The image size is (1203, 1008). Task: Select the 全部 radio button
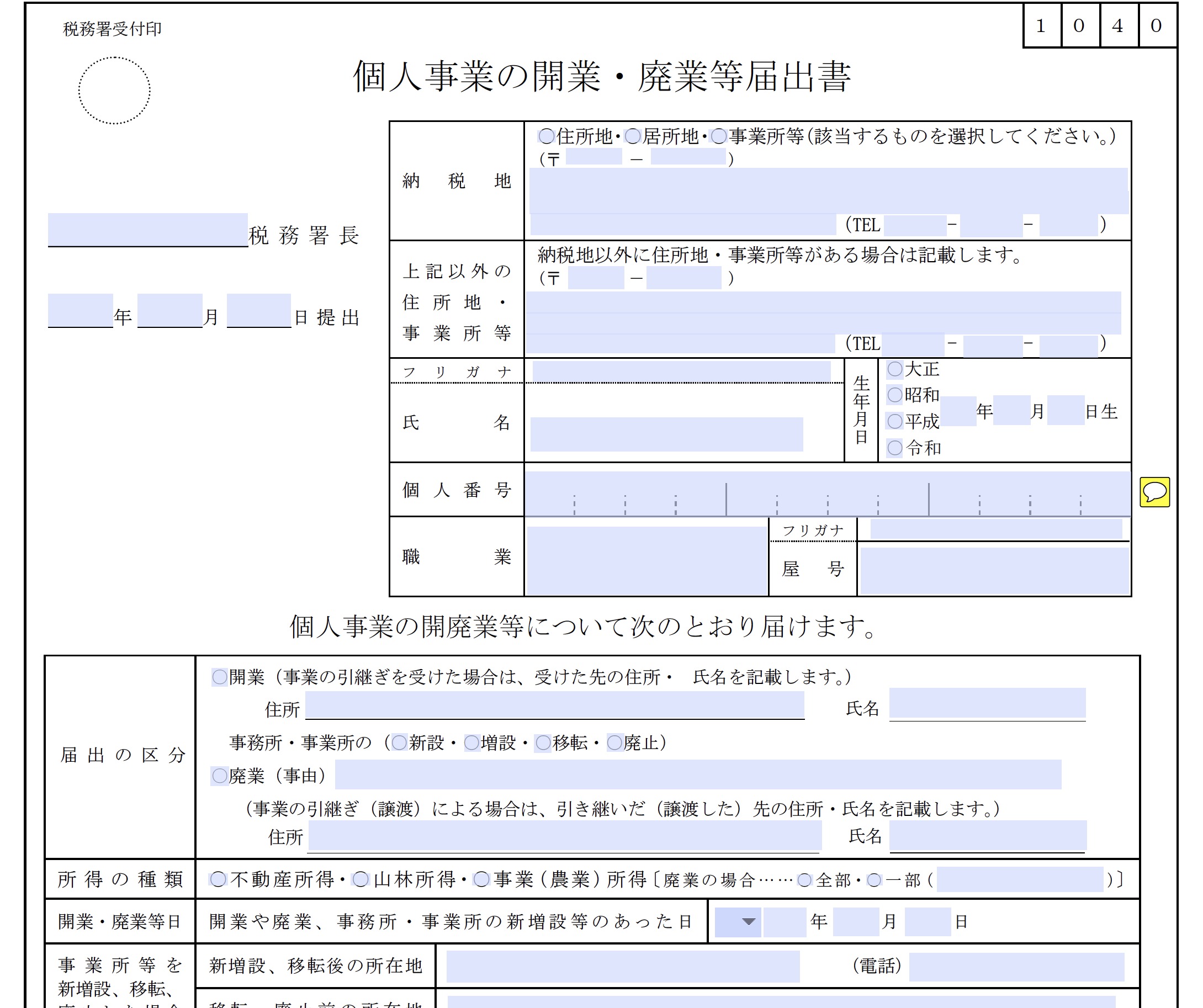click(805, 880)
